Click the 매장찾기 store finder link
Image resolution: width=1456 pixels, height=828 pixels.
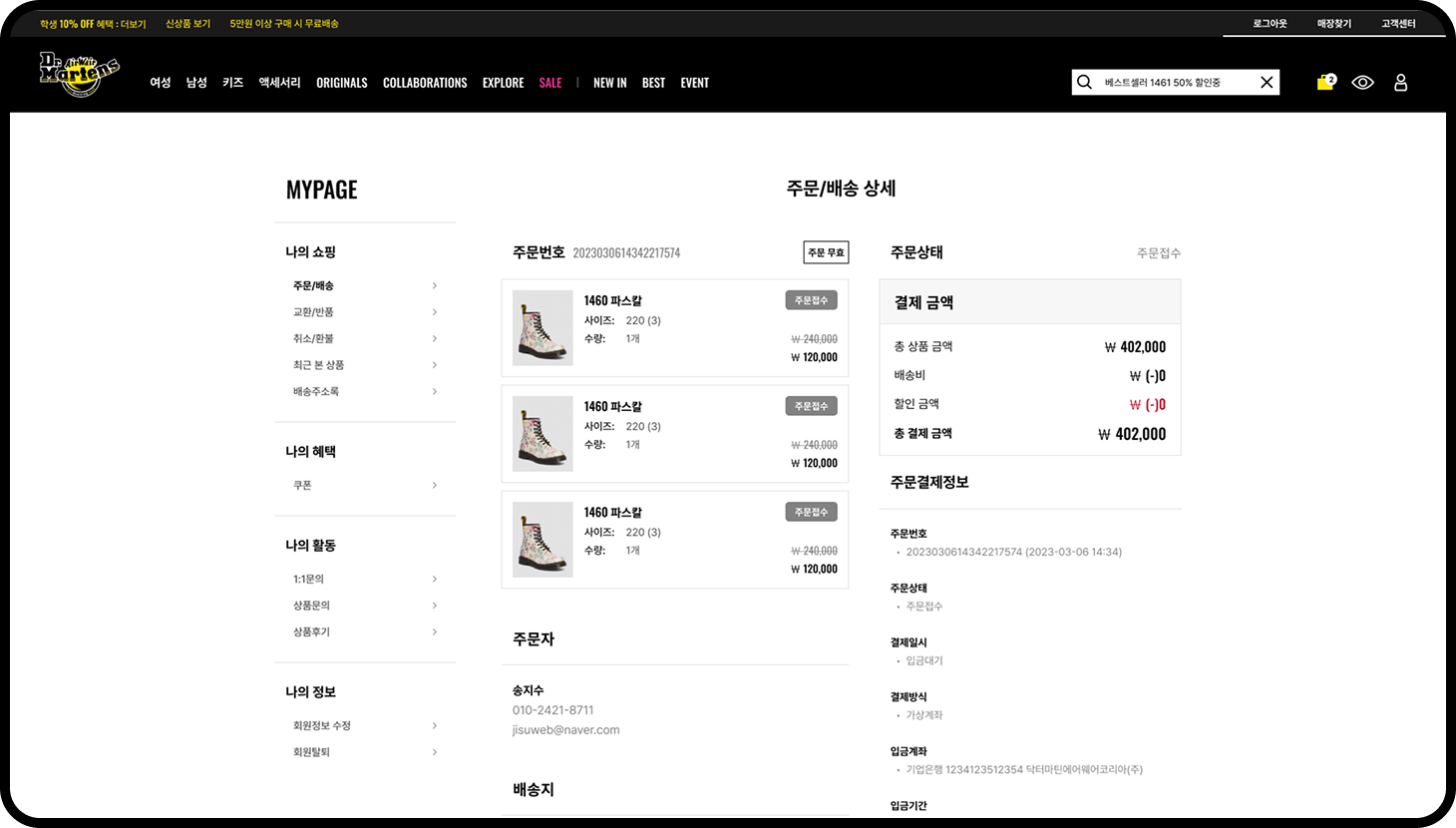click(x=1333, y=24)
